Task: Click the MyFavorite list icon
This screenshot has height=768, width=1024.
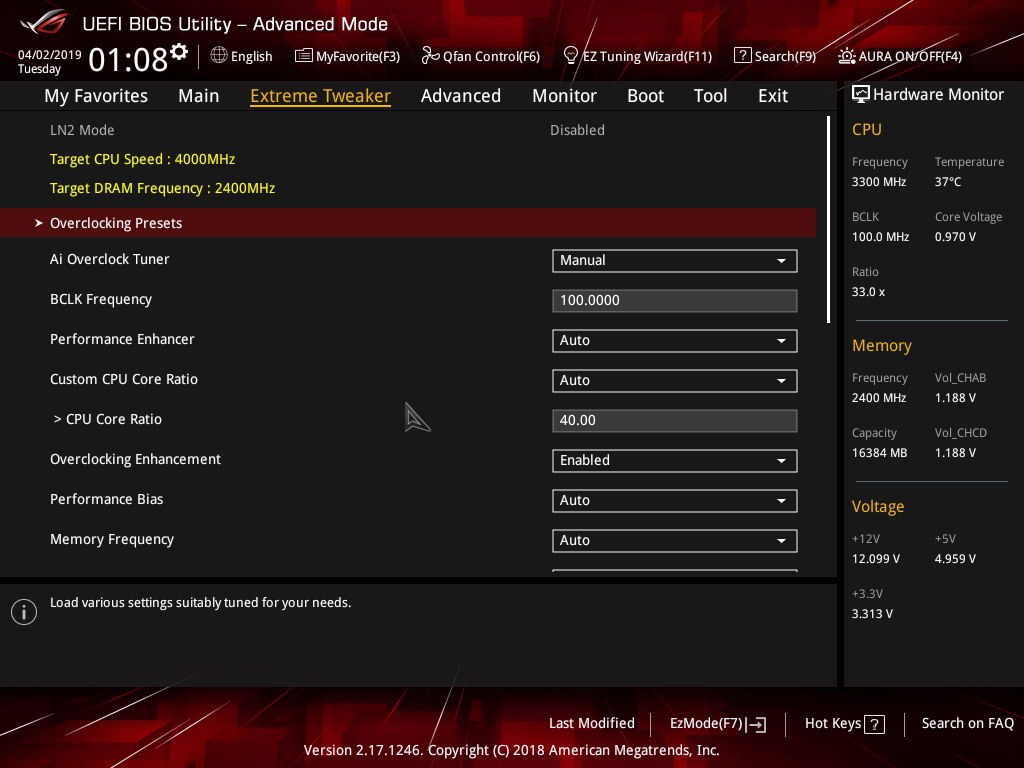Action: 304,56
